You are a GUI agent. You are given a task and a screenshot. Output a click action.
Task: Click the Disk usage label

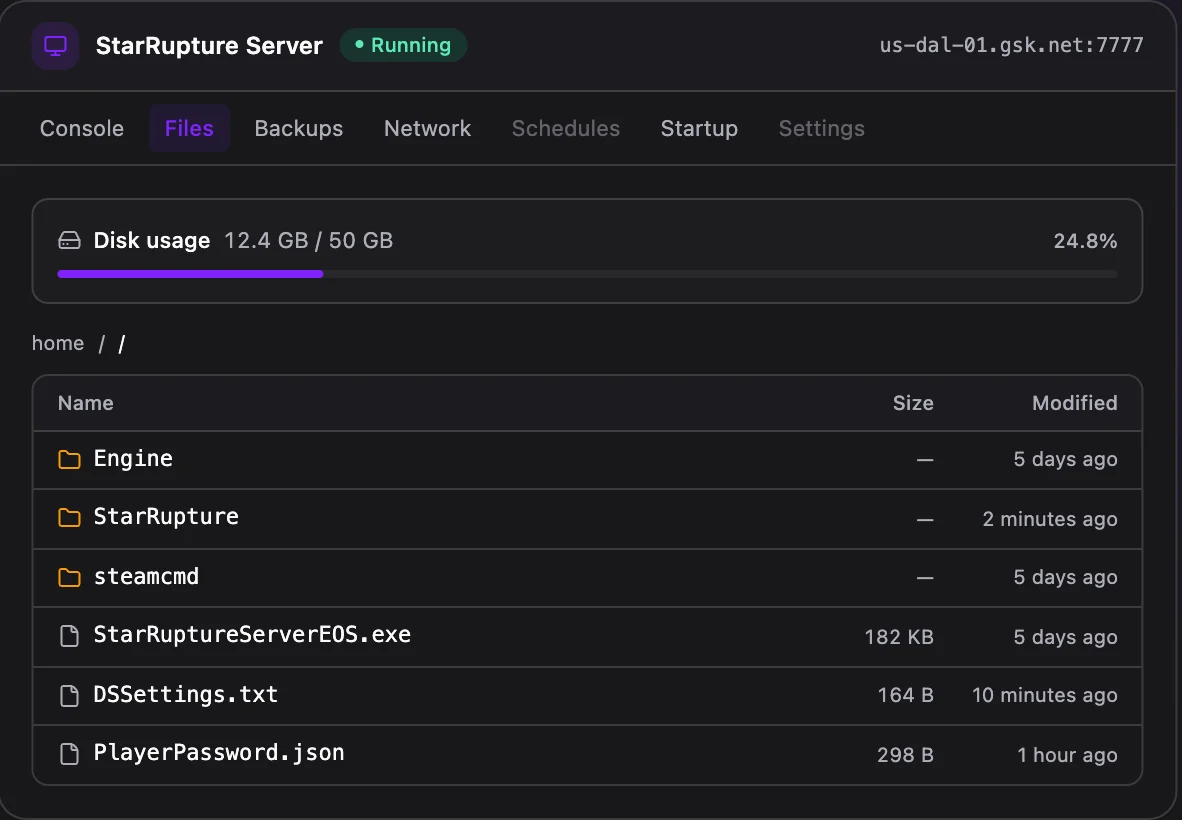152,240
